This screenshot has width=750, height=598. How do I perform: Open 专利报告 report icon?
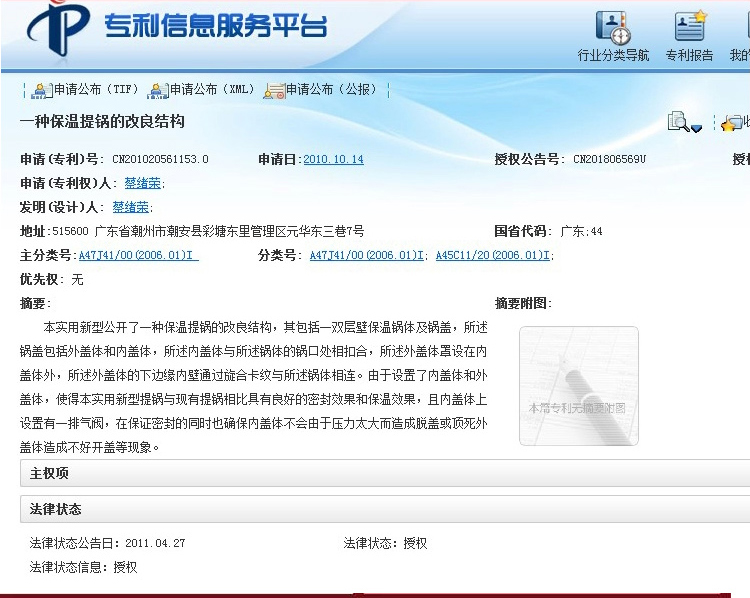click(x=689, y=37)
